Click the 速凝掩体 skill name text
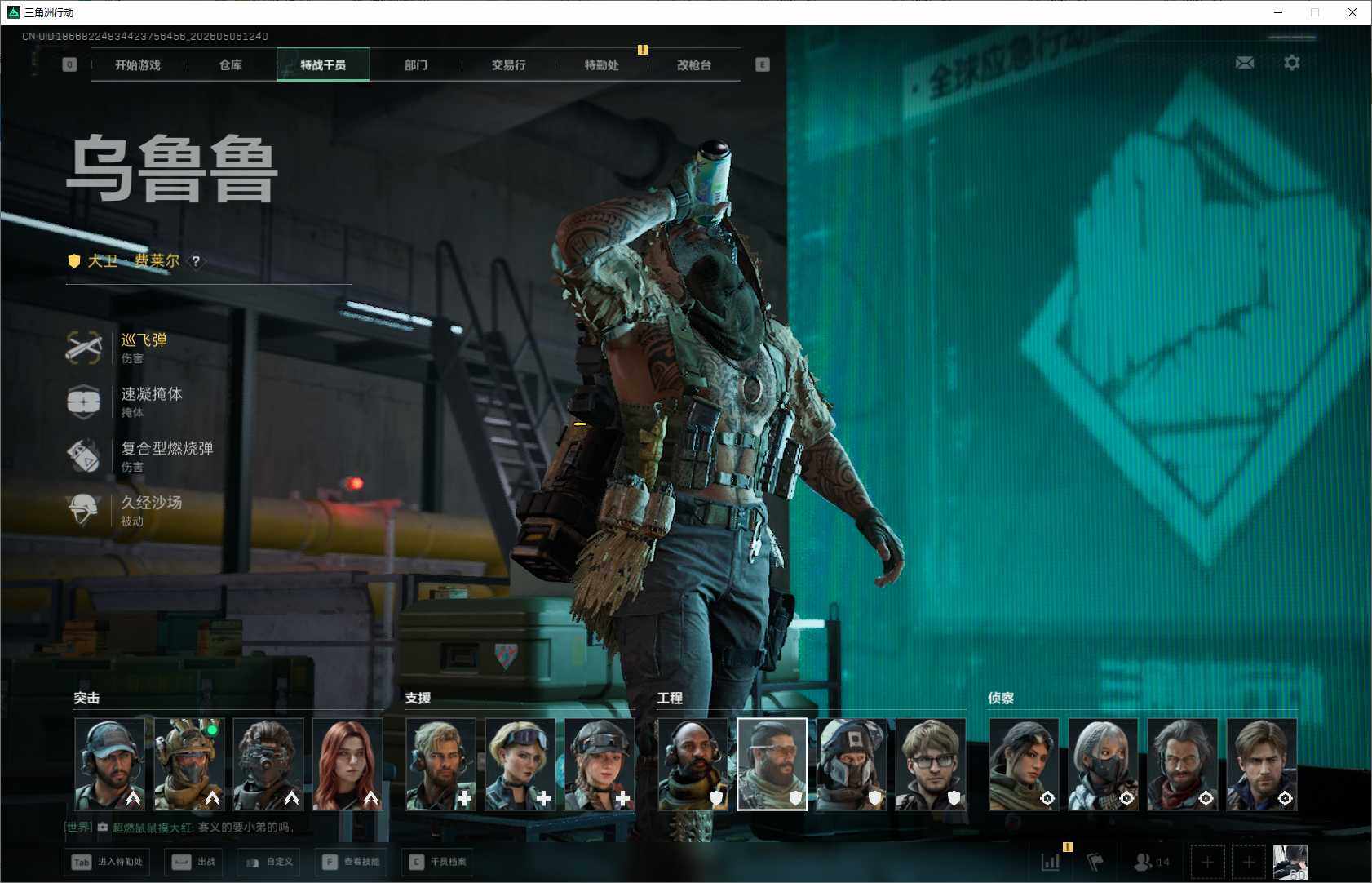Viewport: 1372px width, 883px height. pos(152,394)
